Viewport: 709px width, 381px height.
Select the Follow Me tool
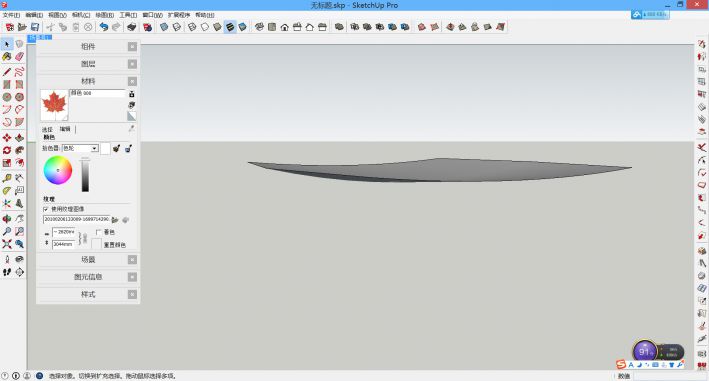click(19, 150)
